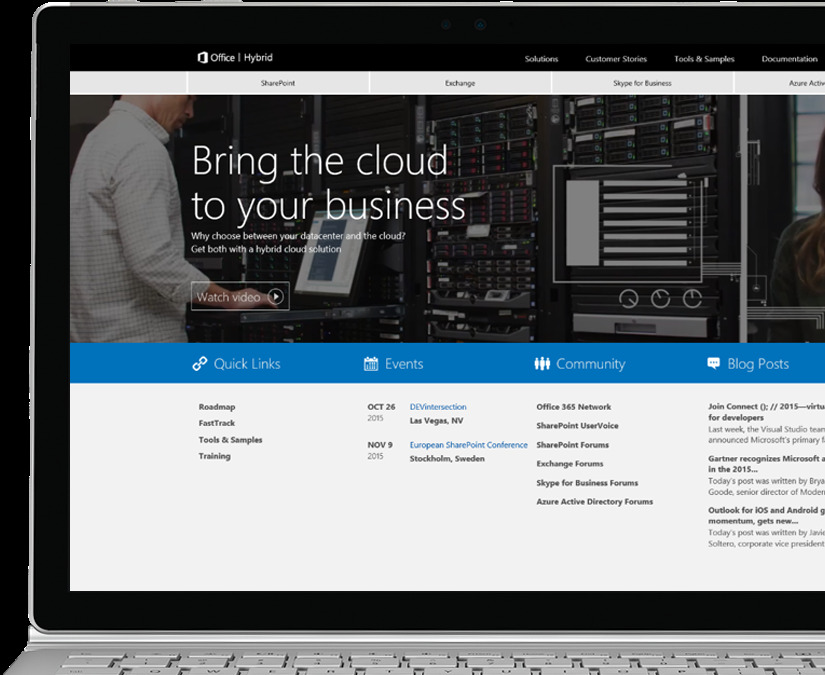Image resolution: width=825 pixels, height=675 pixels.
Task: Click the Events calendar icon
Action: tap(371, 364)
